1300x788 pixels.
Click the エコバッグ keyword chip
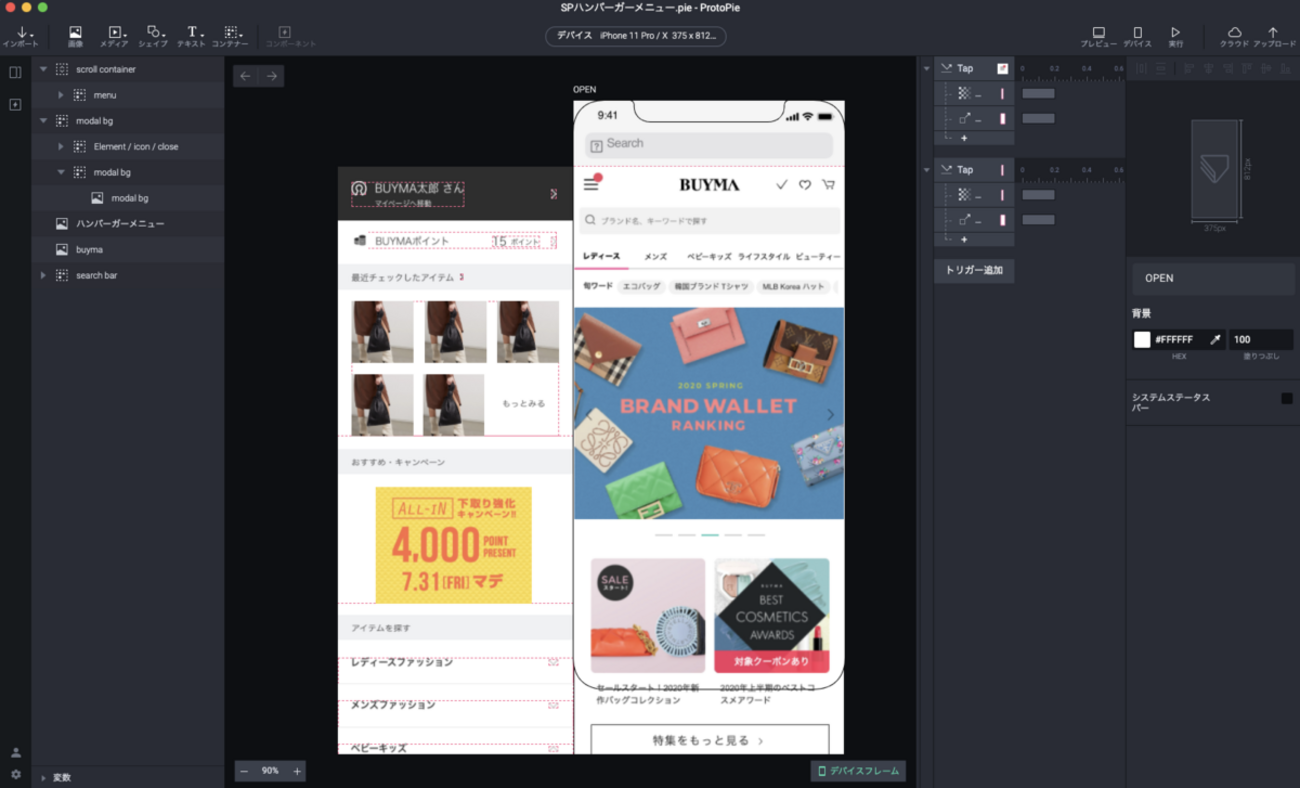(x=641, y=287)
